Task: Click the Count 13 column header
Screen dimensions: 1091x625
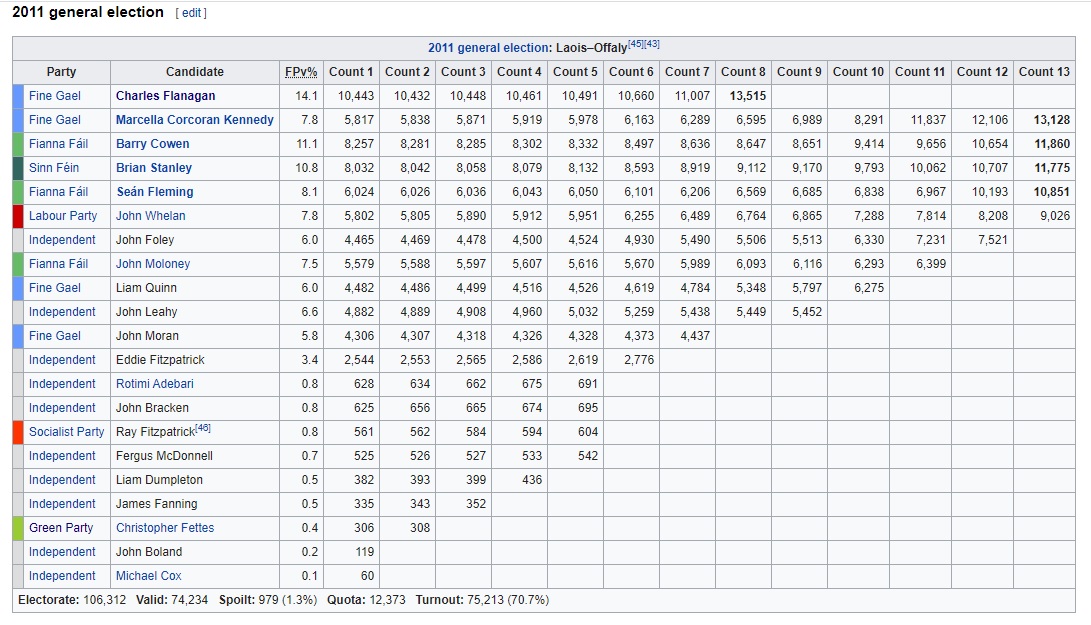Action: (x=1044, y=72)
